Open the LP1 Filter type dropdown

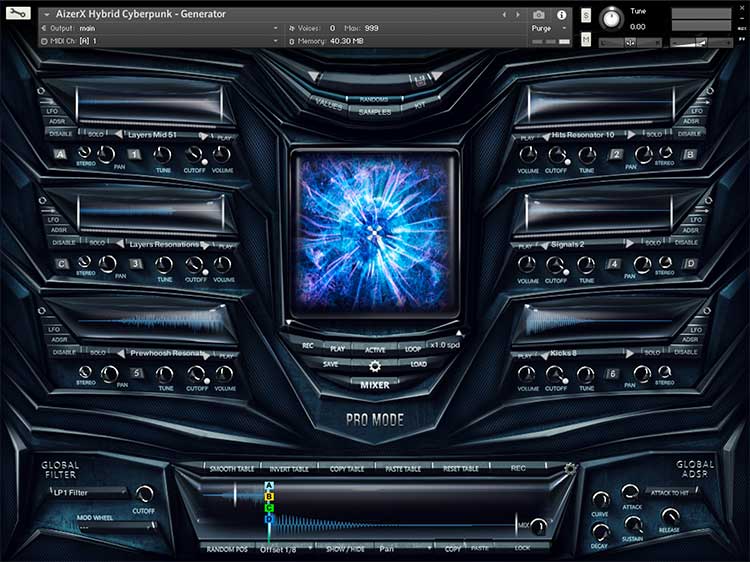click(x=89, y=492)
